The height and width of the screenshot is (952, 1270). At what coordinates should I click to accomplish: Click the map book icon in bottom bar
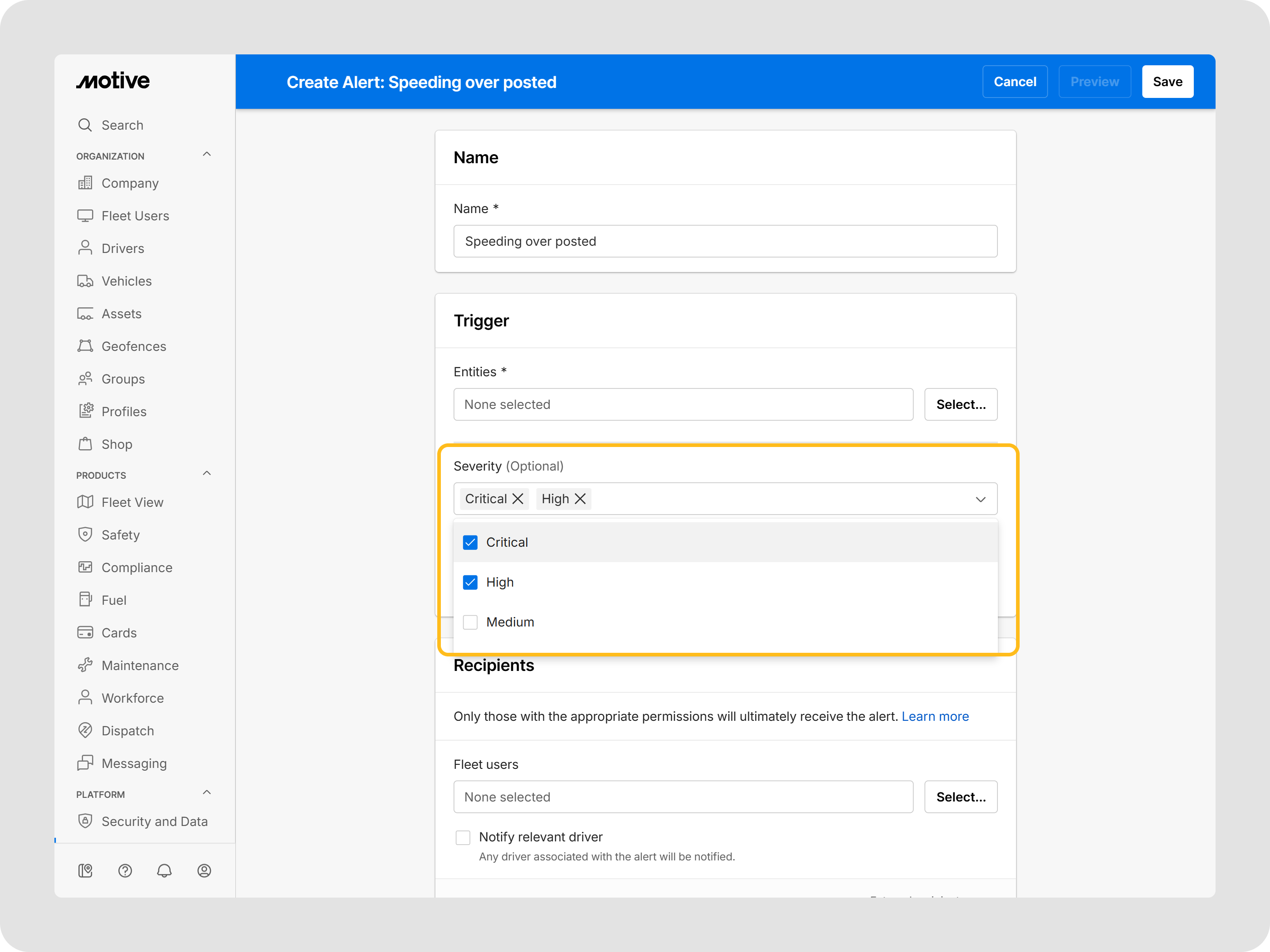[85, 870]
